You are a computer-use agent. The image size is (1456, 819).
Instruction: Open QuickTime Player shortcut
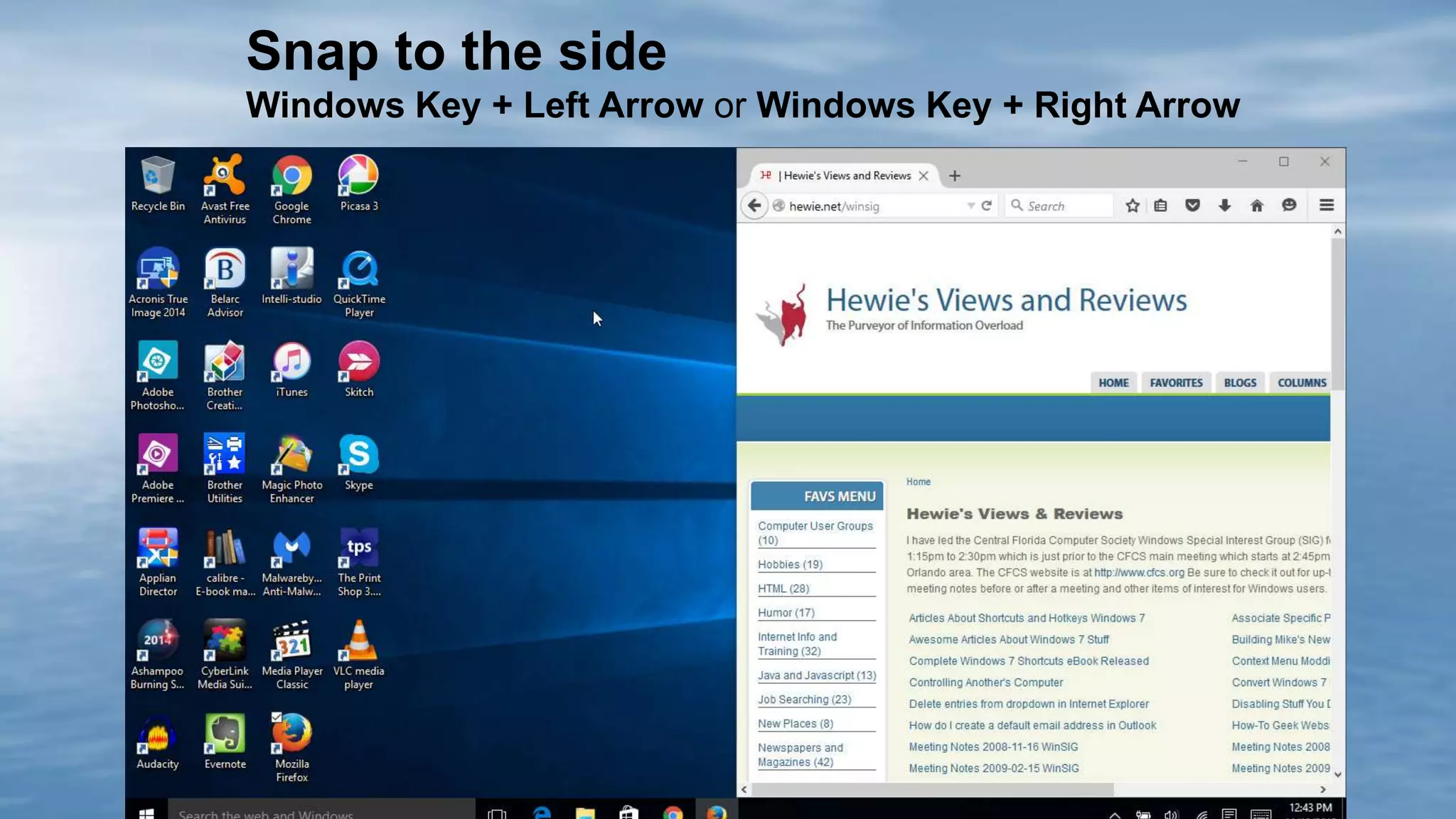coord(358,283)
